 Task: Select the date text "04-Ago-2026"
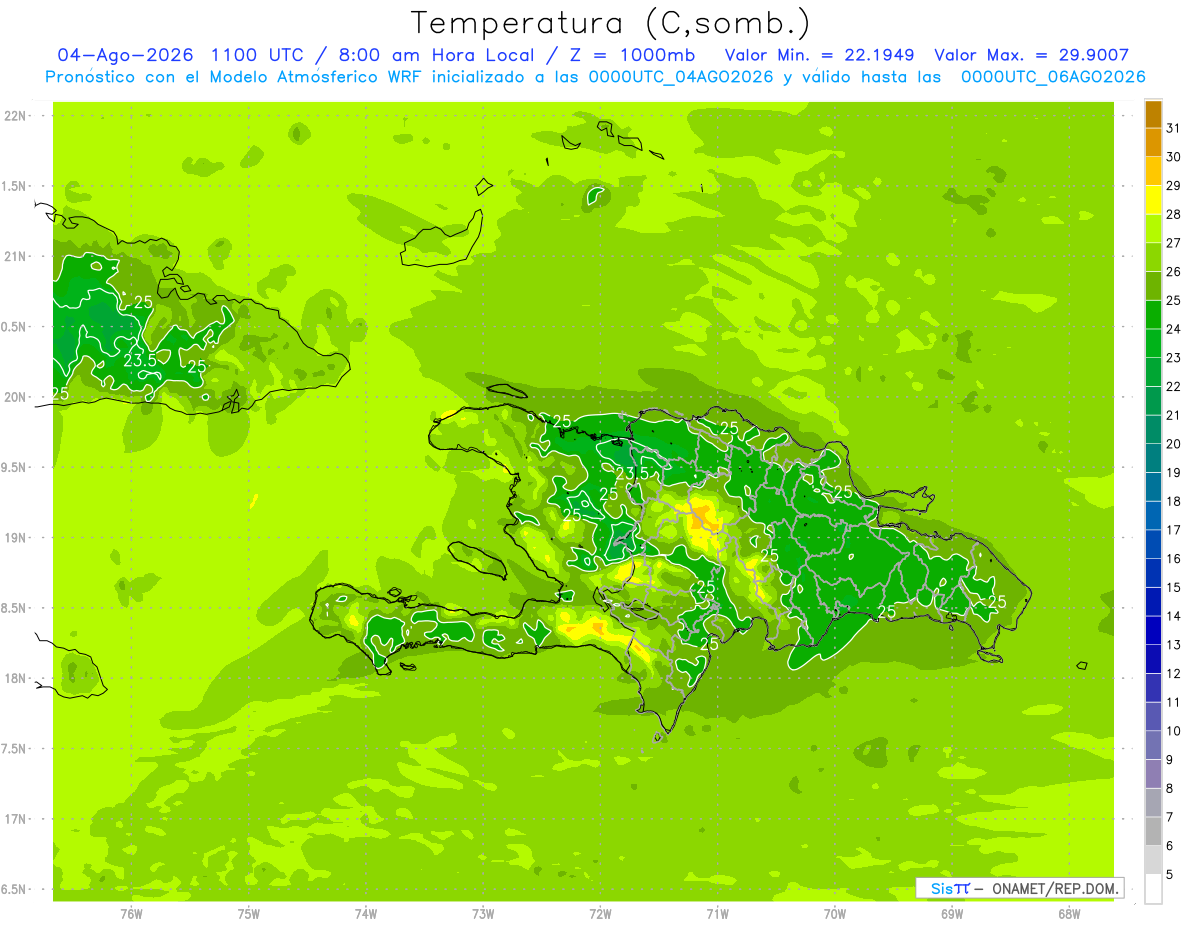125,55
